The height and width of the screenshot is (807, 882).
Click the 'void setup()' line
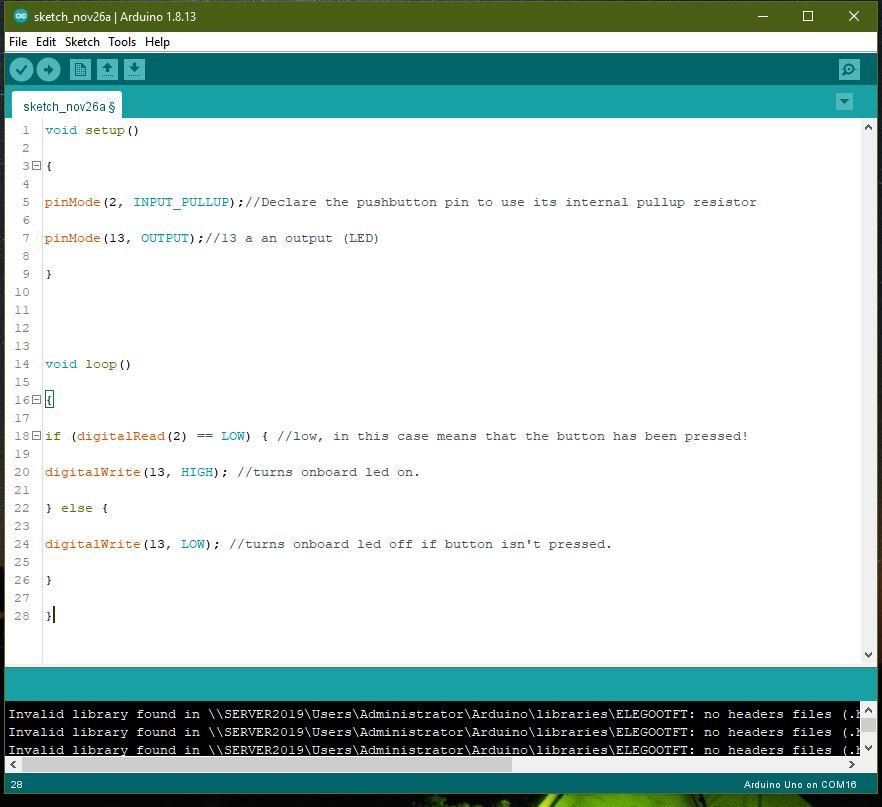click(92, 130)
